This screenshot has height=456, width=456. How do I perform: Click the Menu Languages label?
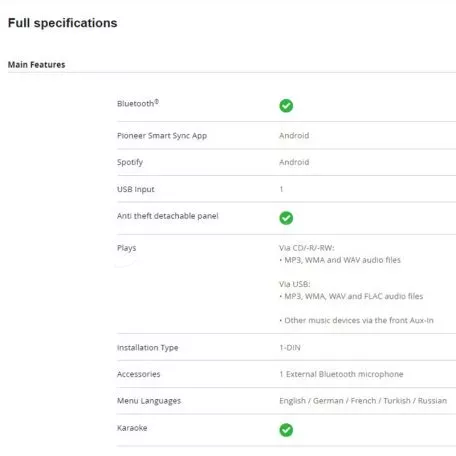149,401
